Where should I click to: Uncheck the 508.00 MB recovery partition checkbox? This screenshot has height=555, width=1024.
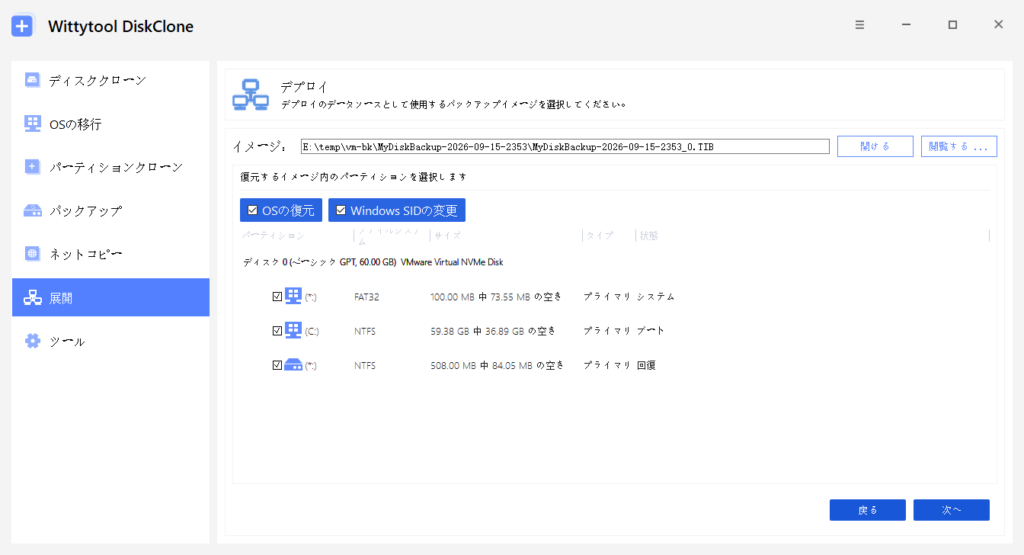pos(277,365)
